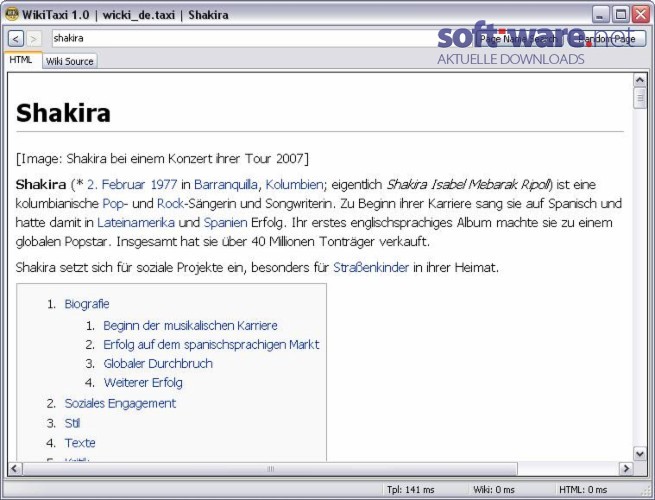This screenshot has width=655, height=500.
Task: Close the WikiTaxi window
Action: click(x=641, y=15)
